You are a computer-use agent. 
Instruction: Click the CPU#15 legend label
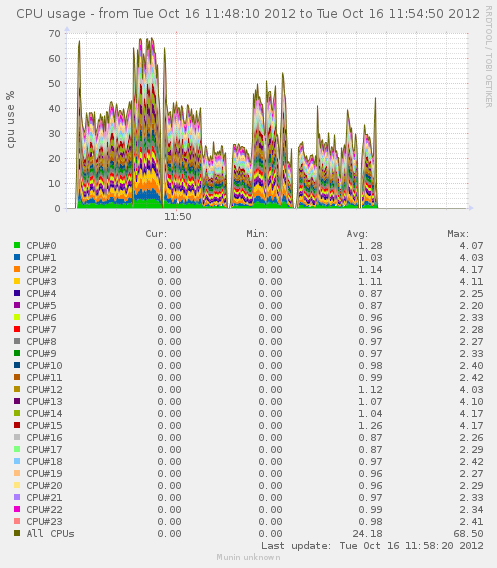coord(44,425)
